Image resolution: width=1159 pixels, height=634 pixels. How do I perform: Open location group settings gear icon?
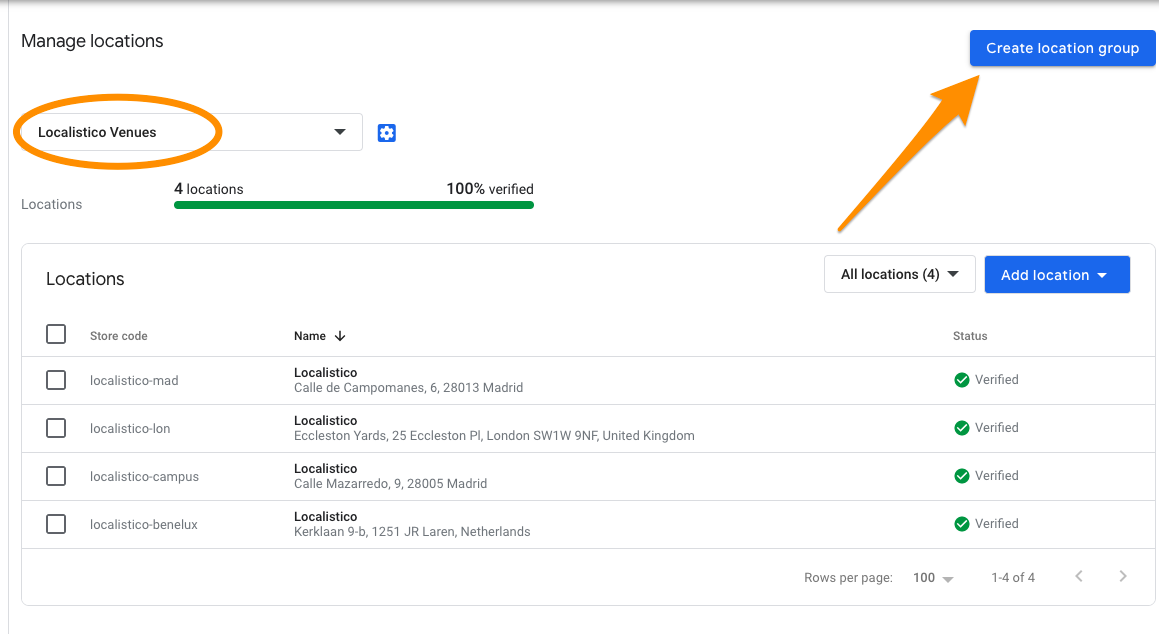[x=387, y=133]
